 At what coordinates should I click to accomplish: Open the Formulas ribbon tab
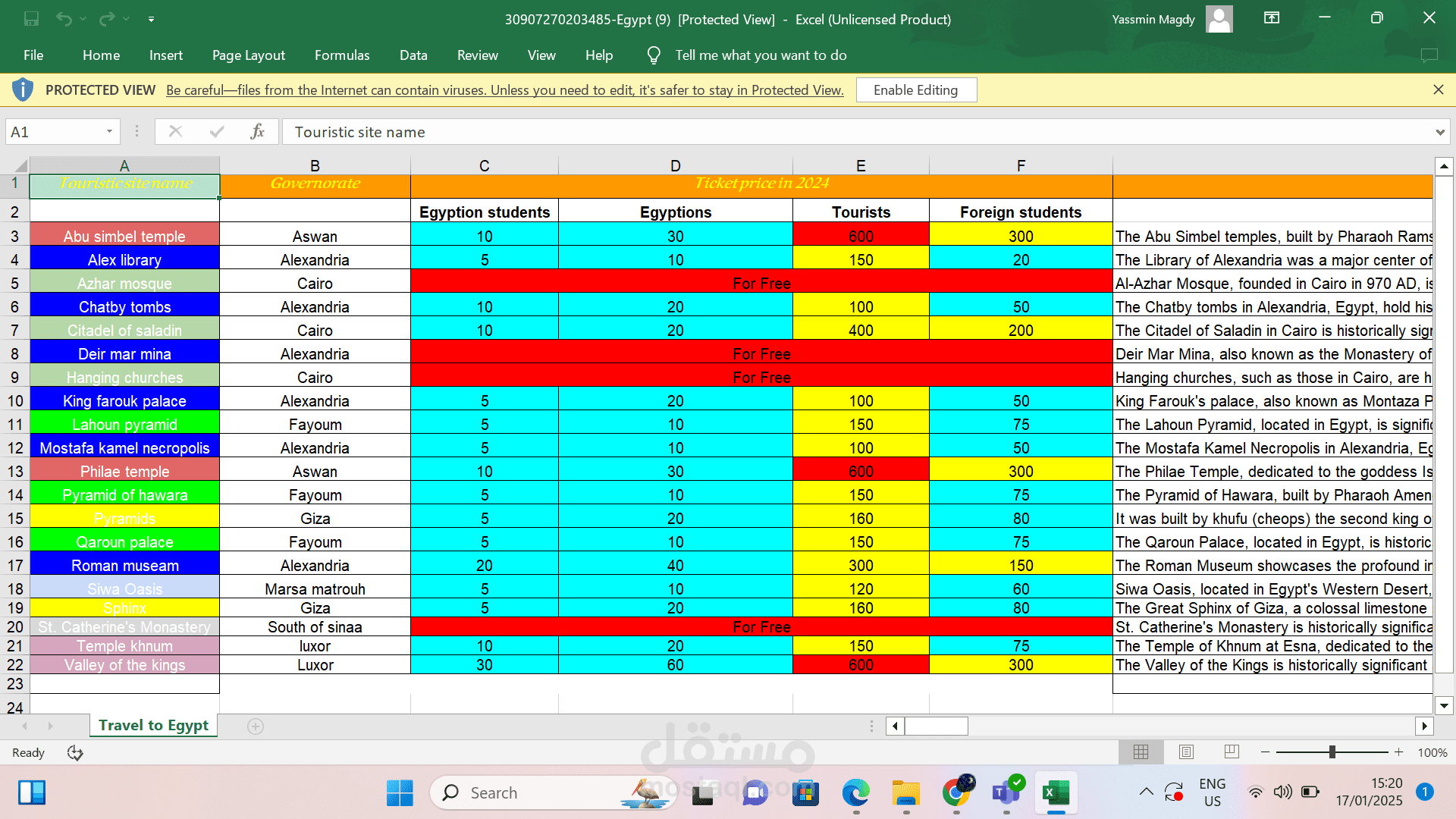(342, 55)
